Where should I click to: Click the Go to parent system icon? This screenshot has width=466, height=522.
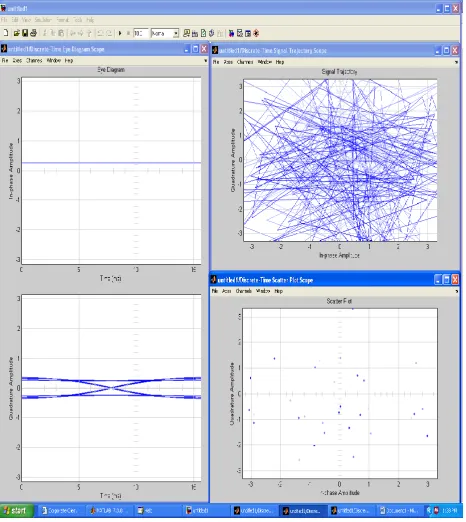coord(89,33)
